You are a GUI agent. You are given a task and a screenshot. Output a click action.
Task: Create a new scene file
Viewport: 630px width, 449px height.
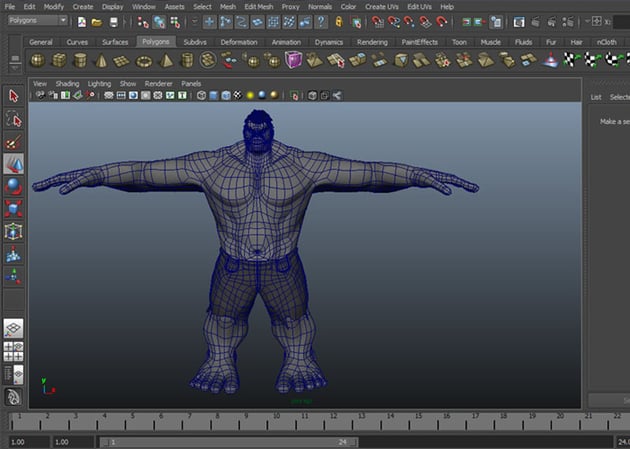82,22
